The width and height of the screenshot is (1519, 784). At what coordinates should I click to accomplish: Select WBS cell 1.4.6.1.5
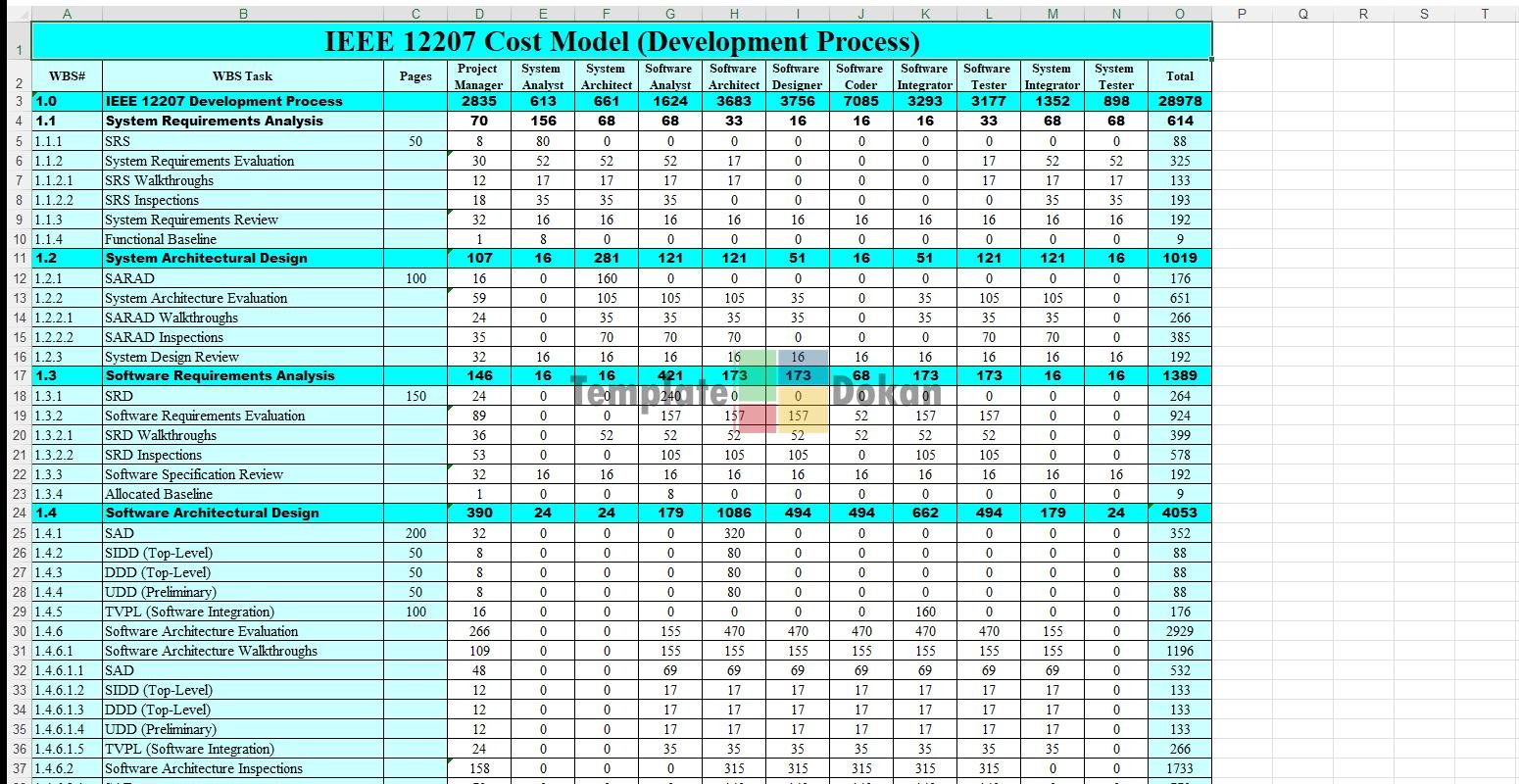click(x=67, y=749)
